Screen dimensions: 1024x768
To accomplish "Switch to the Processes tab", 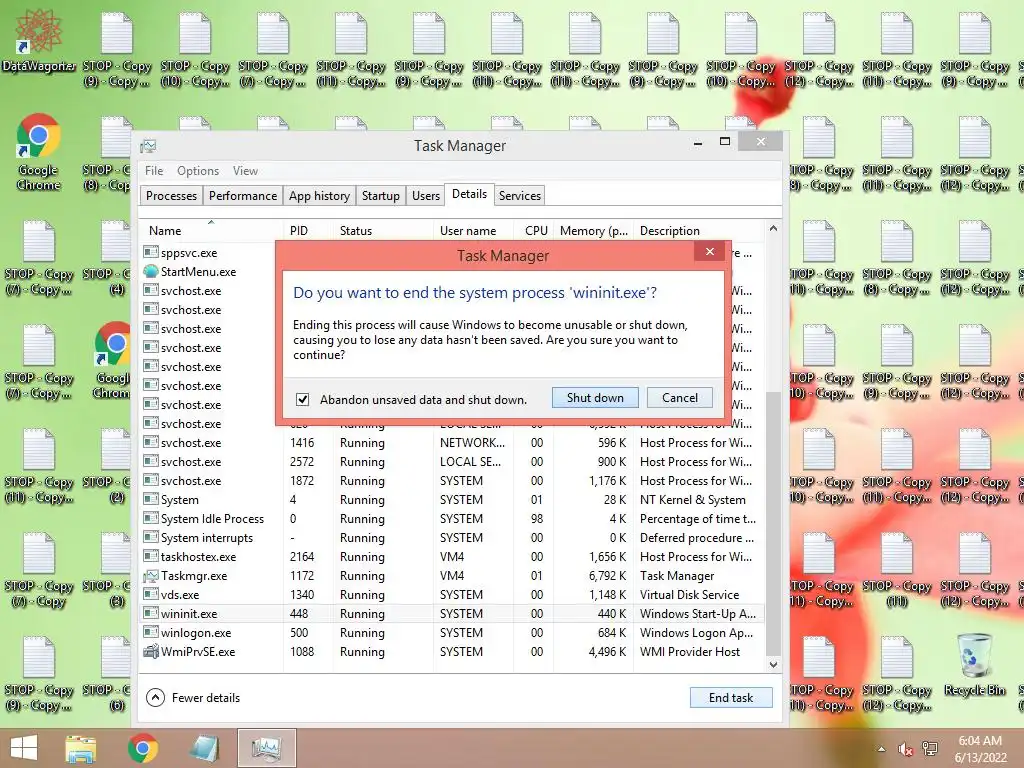I will click(x=171, y=196).
